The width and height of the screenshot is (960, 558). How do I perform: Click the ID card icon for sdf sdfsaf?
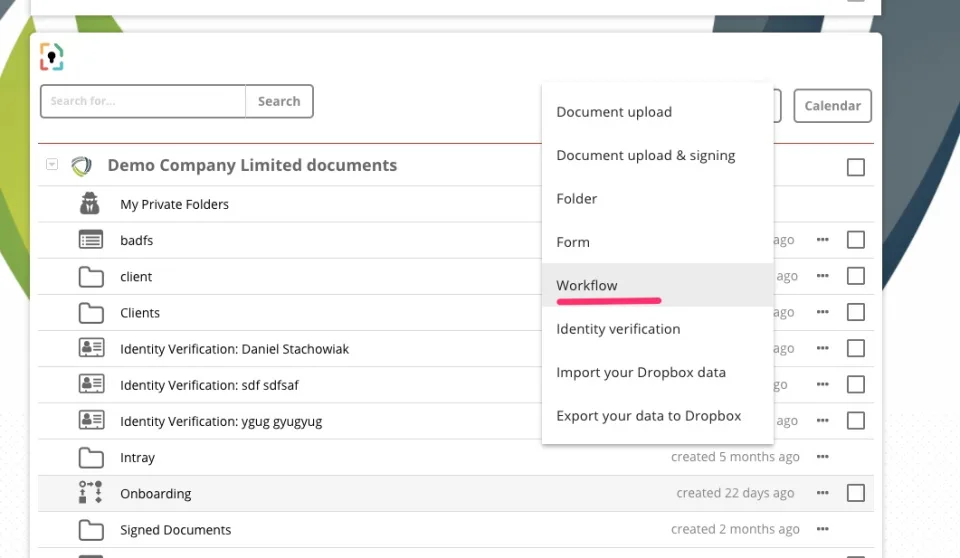(91, 384)
